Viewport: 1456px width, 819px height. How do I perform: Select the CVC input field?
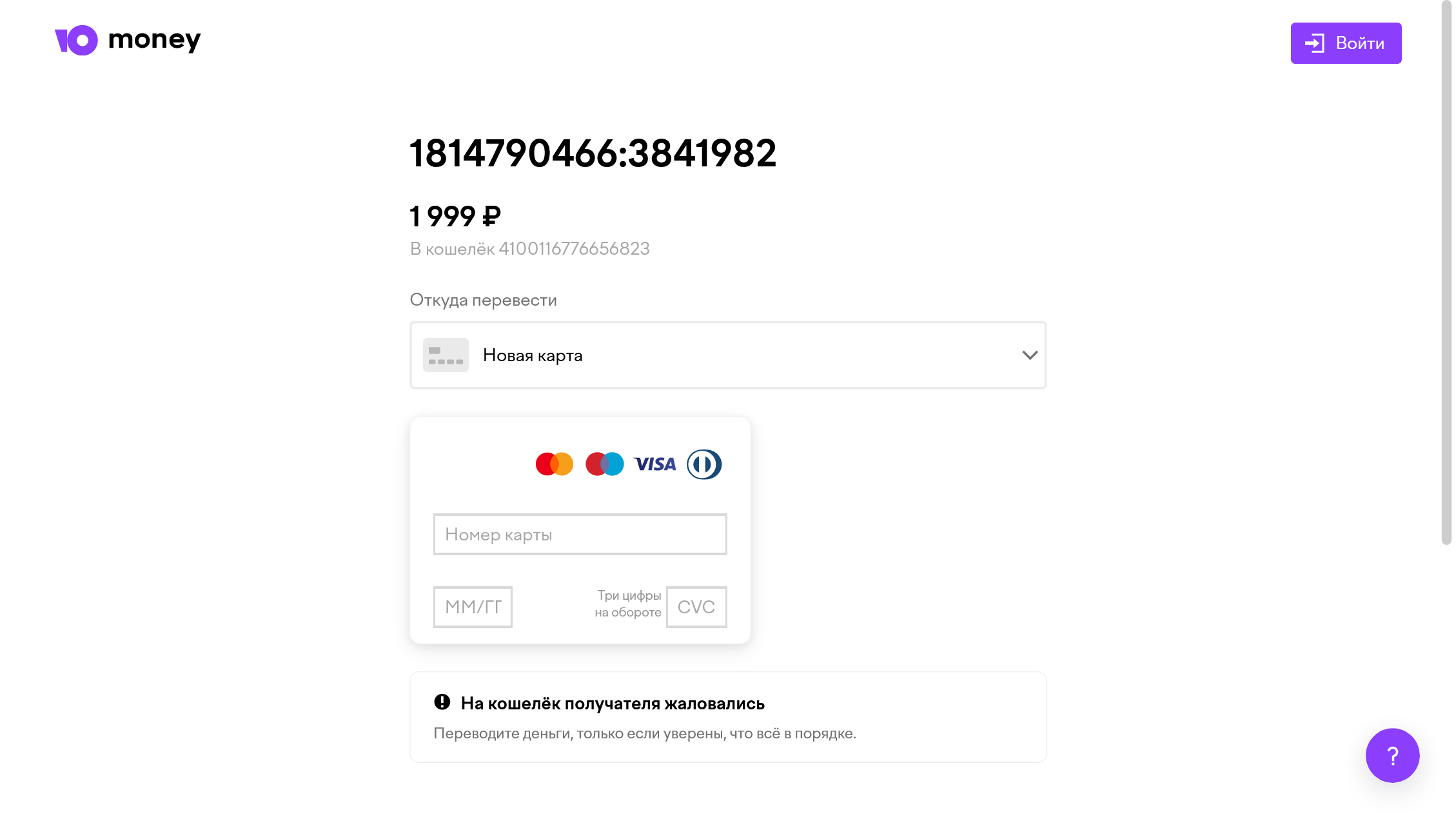[696, 606]
